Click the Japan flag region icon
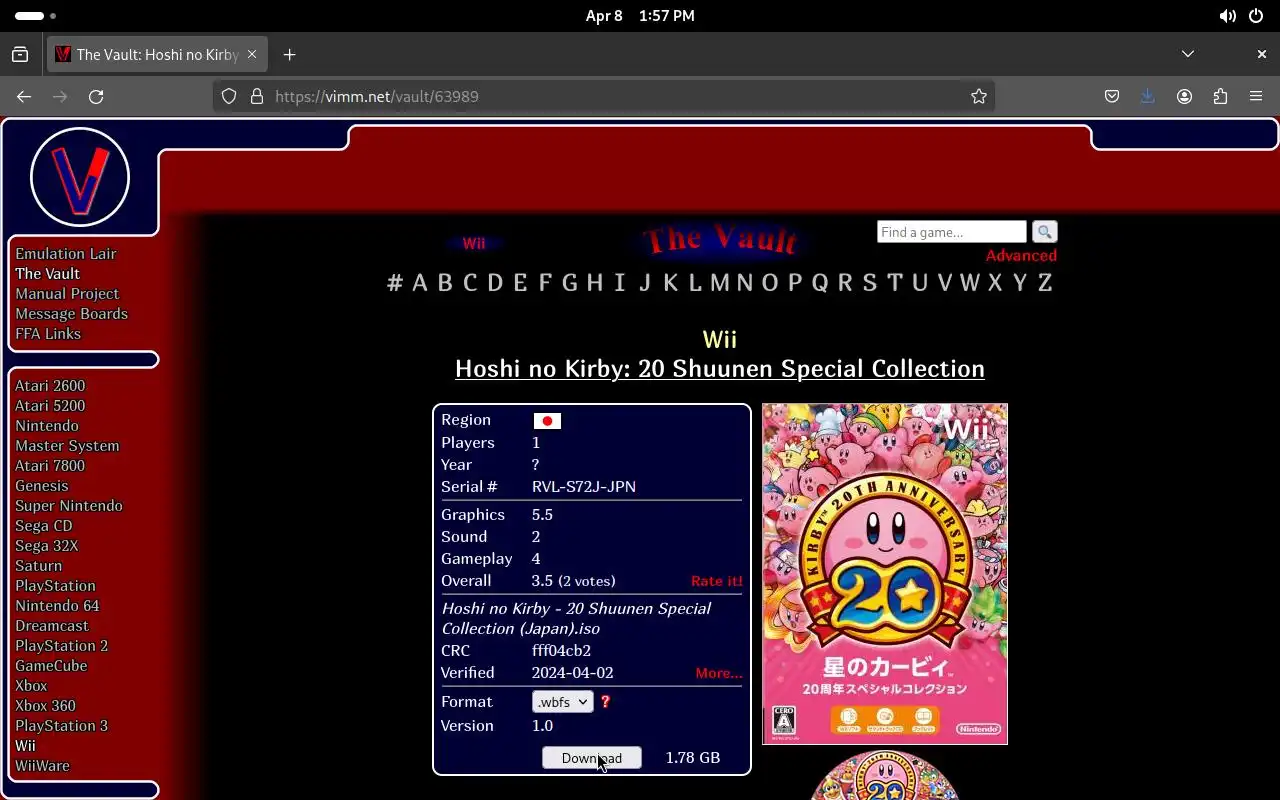Viewport: 1280px width, 800px height. (547, 421)
